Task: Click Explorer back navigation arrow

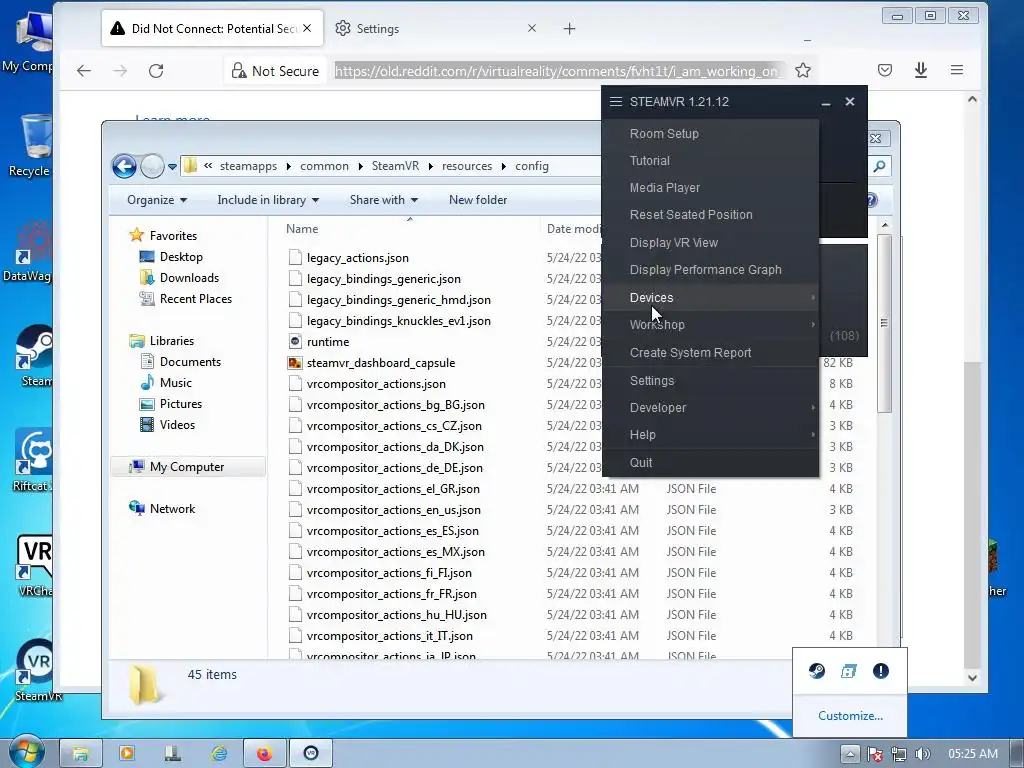Action: pos(124,166)
